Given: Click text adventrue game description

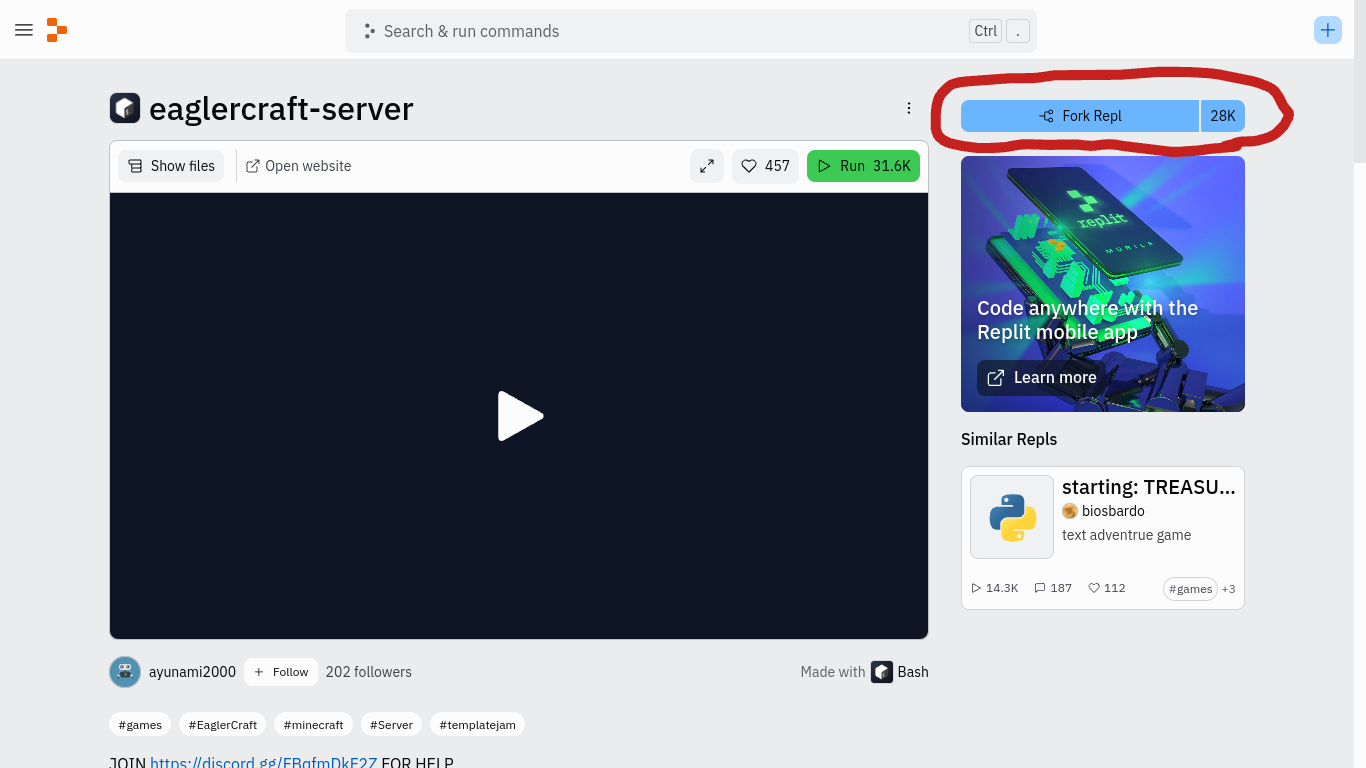Looking at the screenshot, I should (x=1126, y=535).
